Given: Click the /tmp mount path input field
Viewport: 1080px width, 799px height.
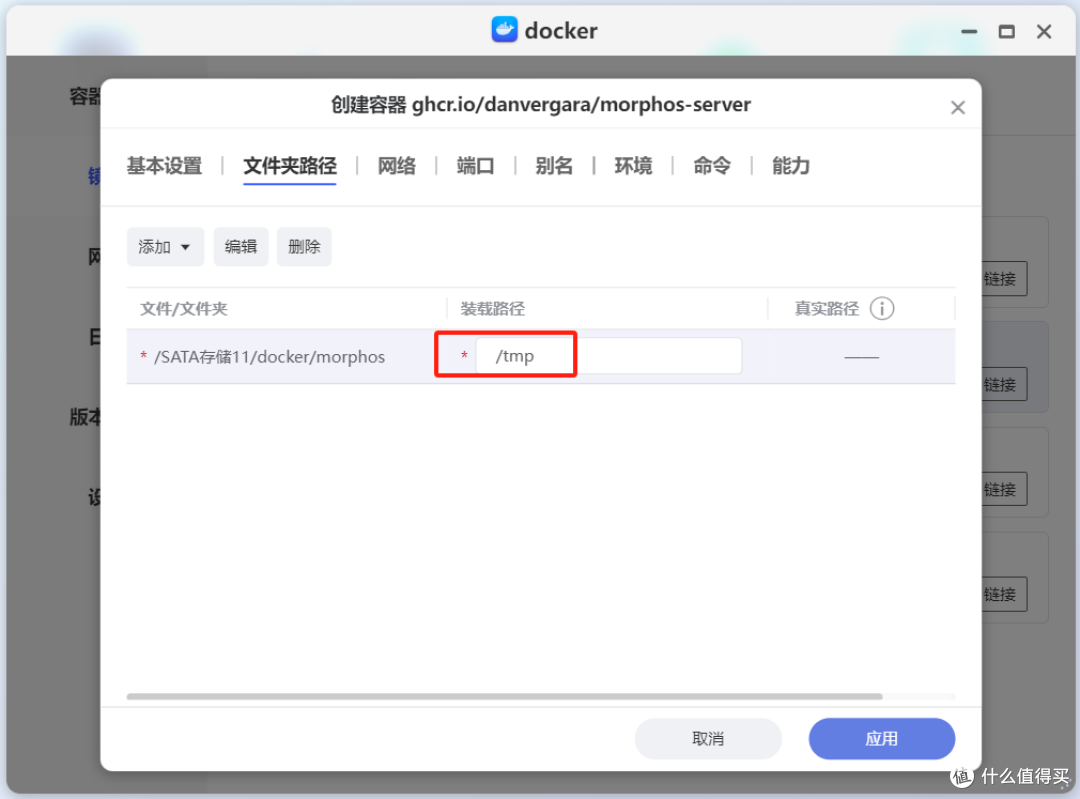Looking at the screenshot, I should pos(609,355).
